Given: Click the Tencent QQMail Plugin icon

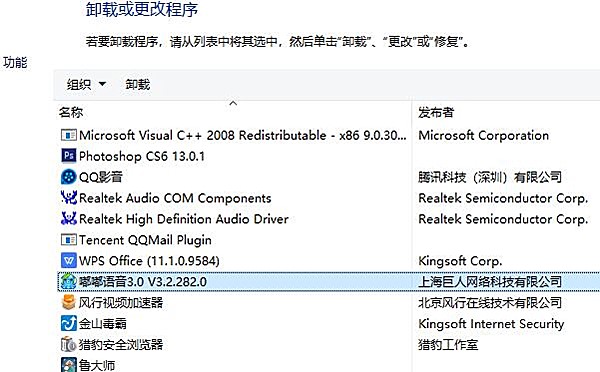Looking at the screenshot, I should pos(68,240).
